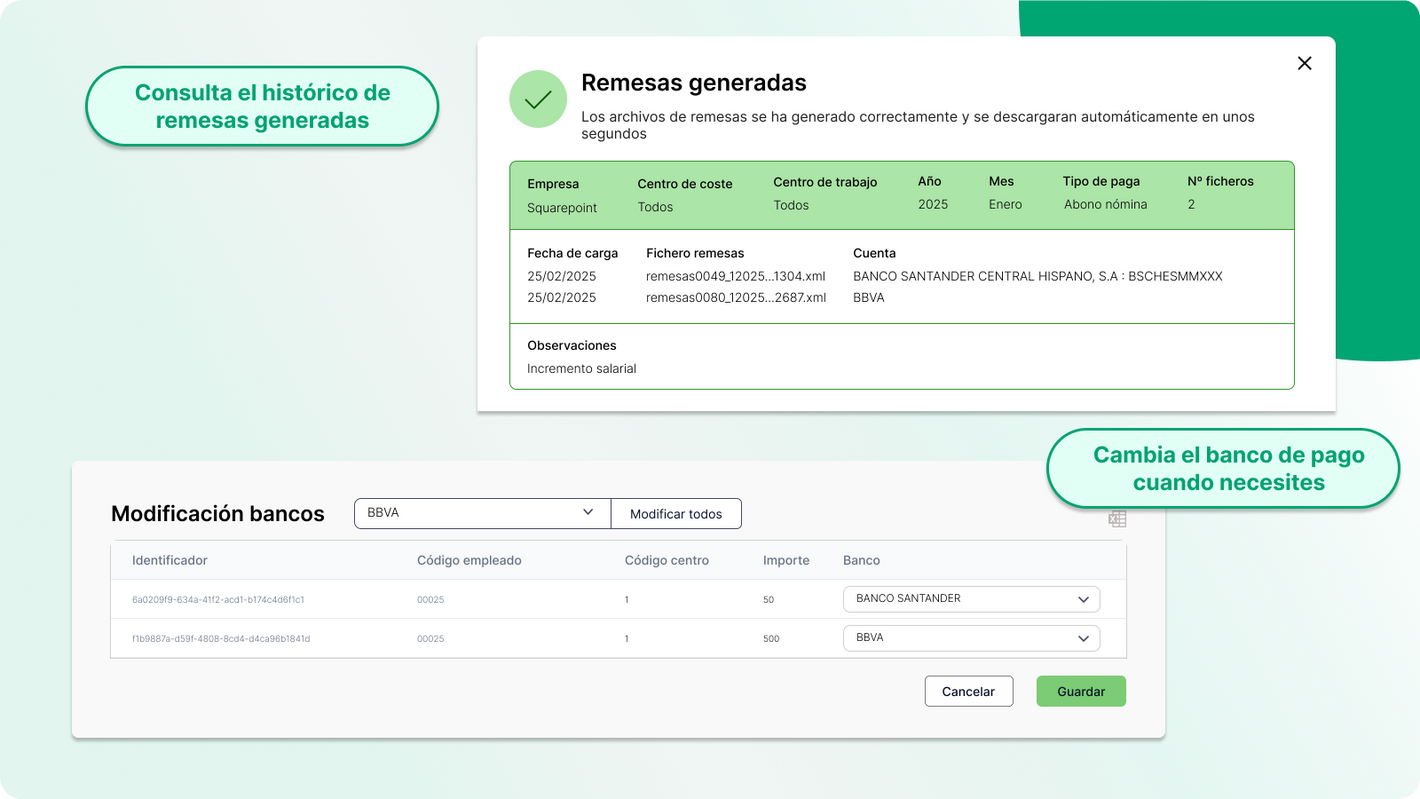Click the green success checkmark icon

[x=538, y=99]
